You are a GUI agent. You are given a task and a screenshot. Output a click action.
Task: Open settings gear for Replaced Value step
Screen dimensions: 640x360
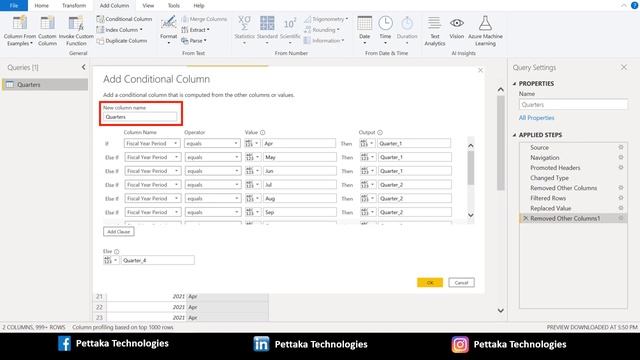tap(621, 208)
